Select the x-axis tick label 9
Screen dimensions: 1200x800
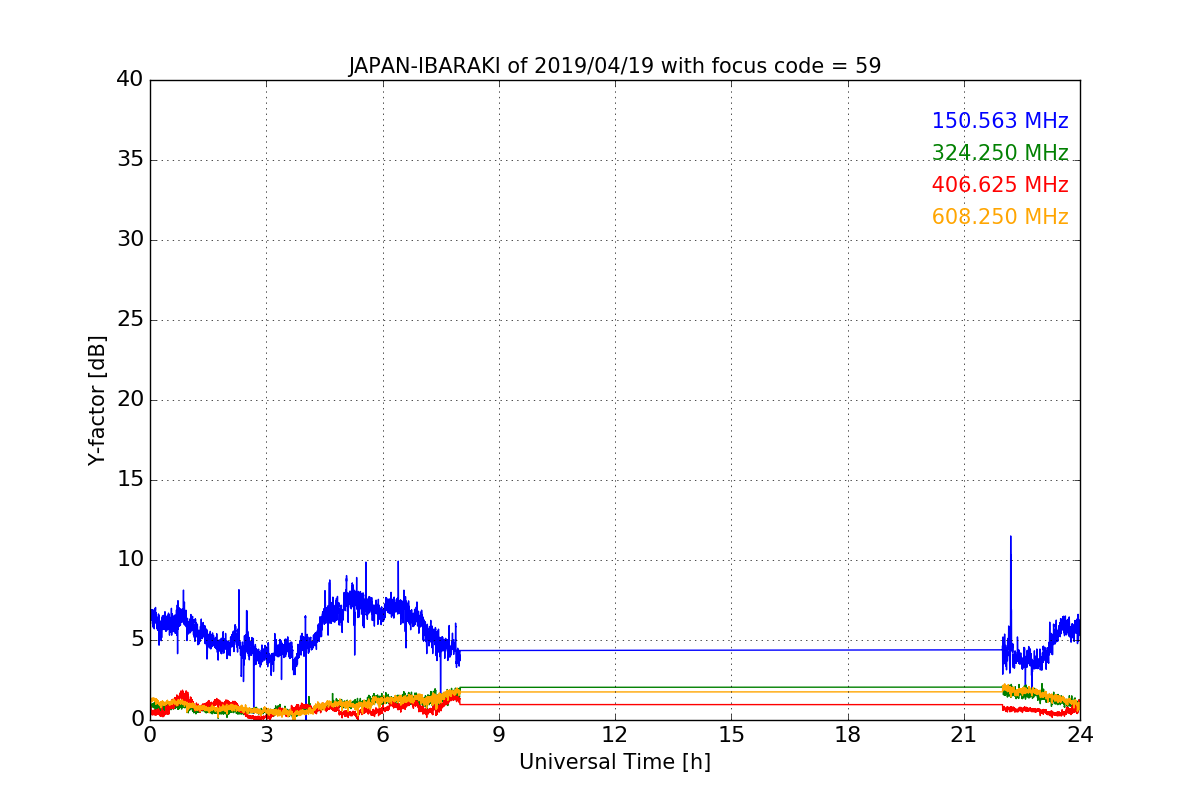tap(499, 734)
